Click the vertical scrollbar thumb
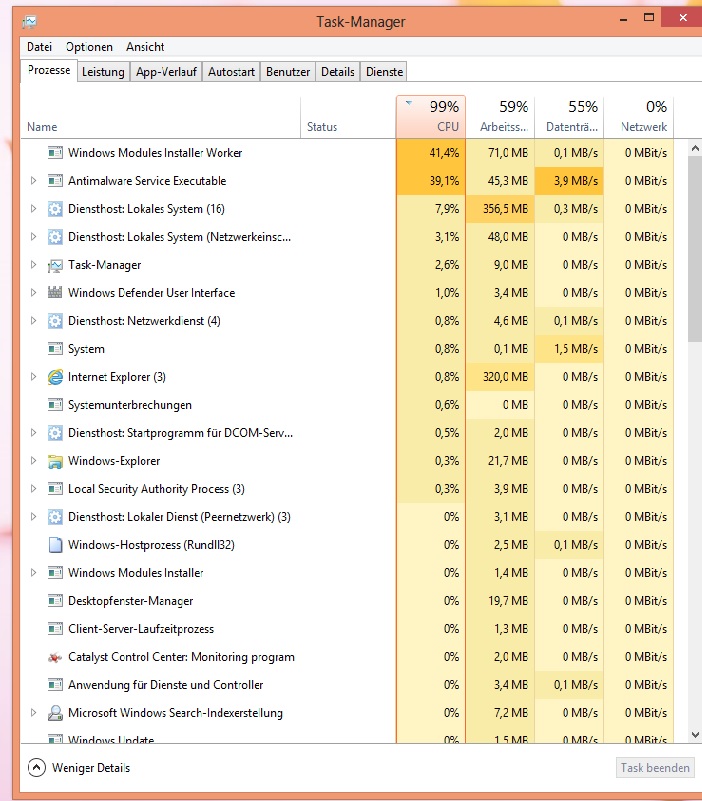Image resolution: width=702 pixels, height=801 pixels. coord(695,249)
